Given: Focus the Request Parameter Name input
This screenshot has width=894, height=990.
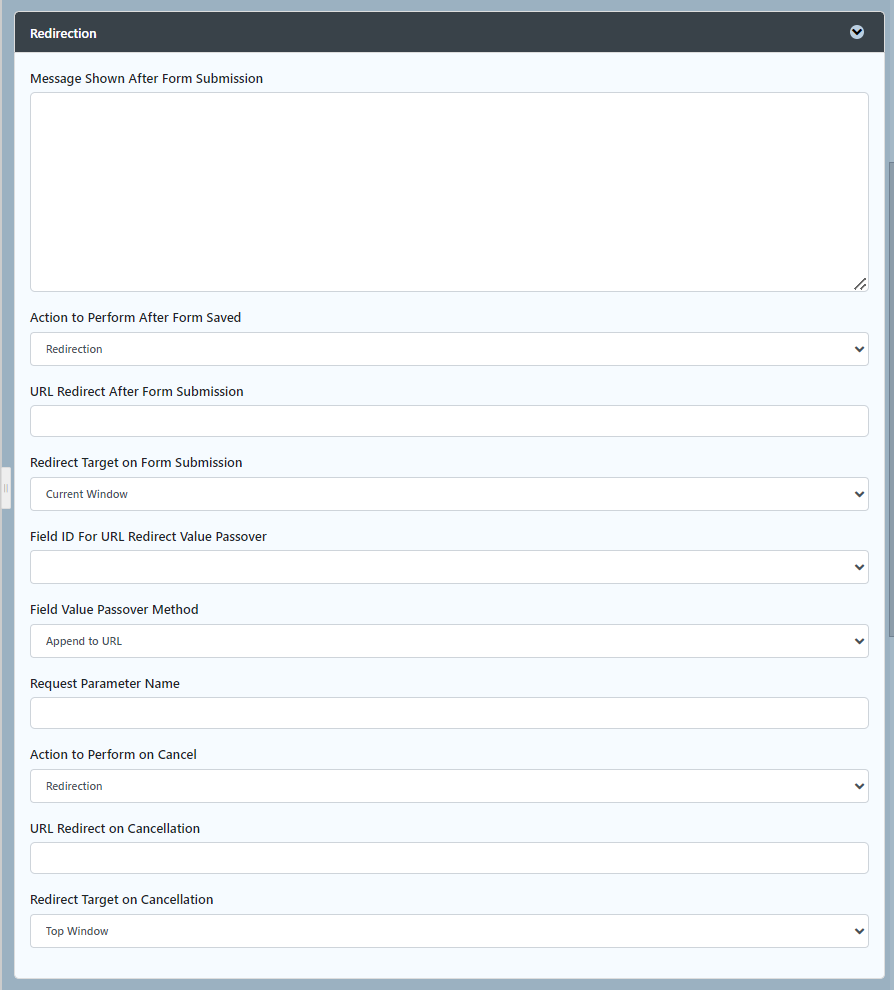Looking at the screenshot, I should (449, 713).
